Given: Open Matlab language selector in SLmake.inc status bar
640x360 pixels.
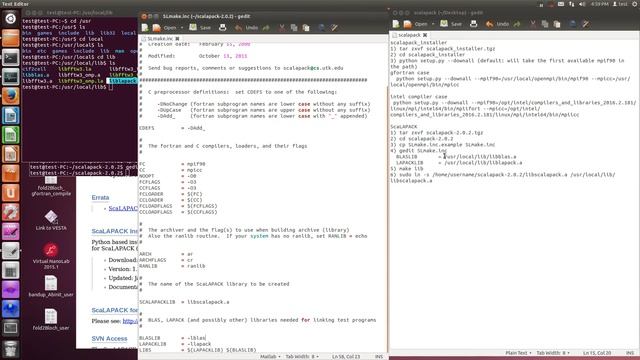Looking at the screenshot, I should click(x=270, y=357).
